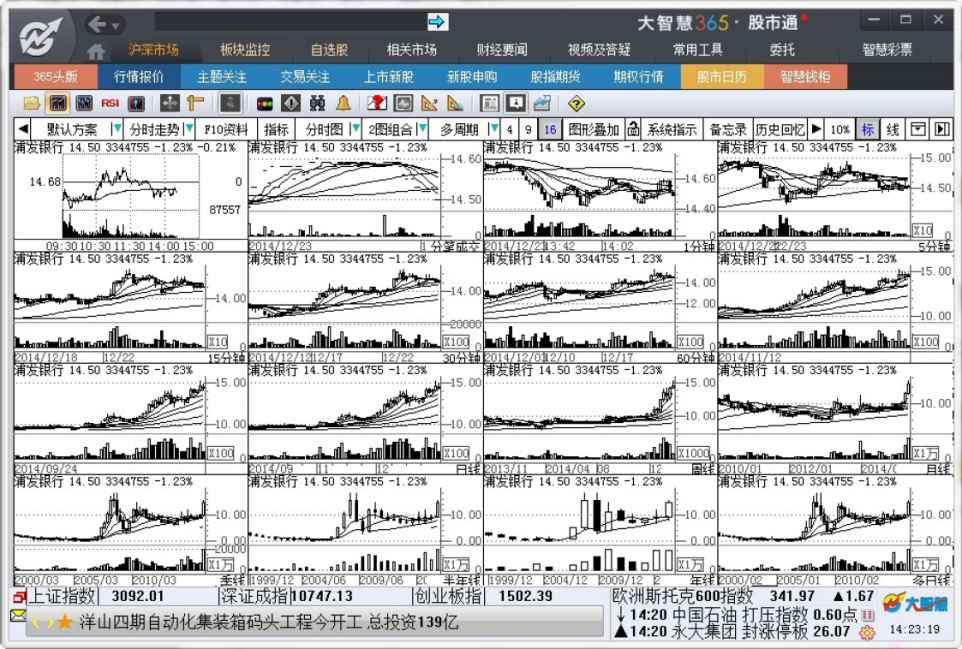This screenshot has width=962, height=649.
Task: Click the skip-to-end arrow button
Action: [x=942, y=129]
